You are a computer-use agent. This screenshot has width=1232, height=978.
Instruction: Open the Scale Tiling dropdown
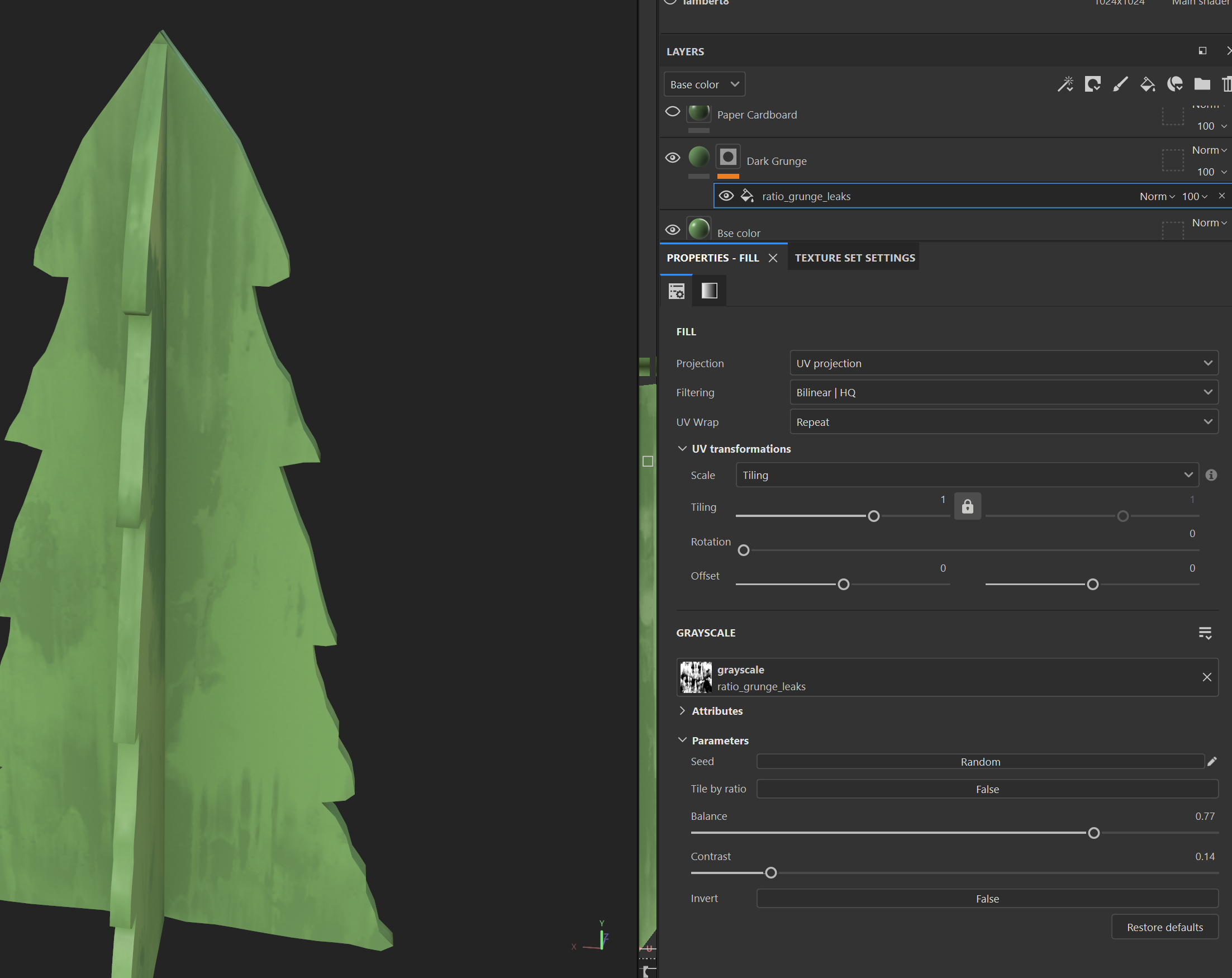coord(967,475)
